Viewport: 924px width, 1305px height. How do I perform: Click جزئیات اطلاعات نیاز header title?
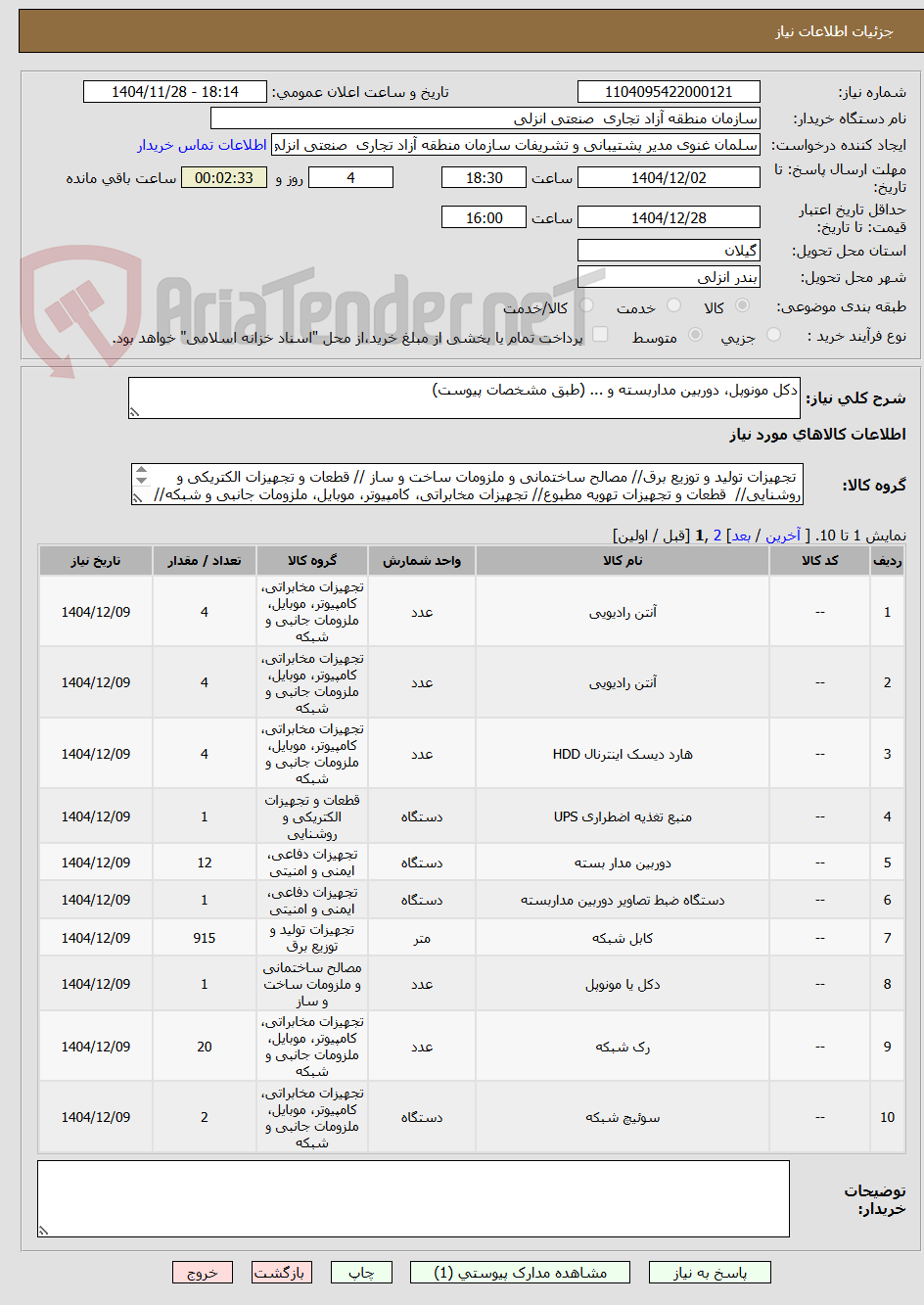coord(834,31)
